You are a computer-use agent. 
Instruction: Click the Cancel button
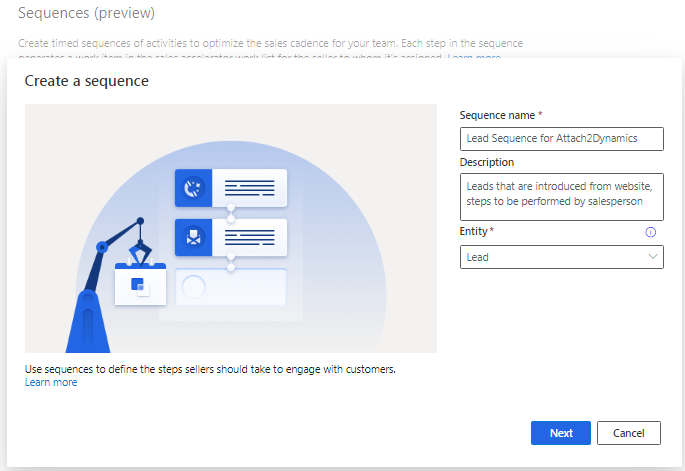(629, 433)
